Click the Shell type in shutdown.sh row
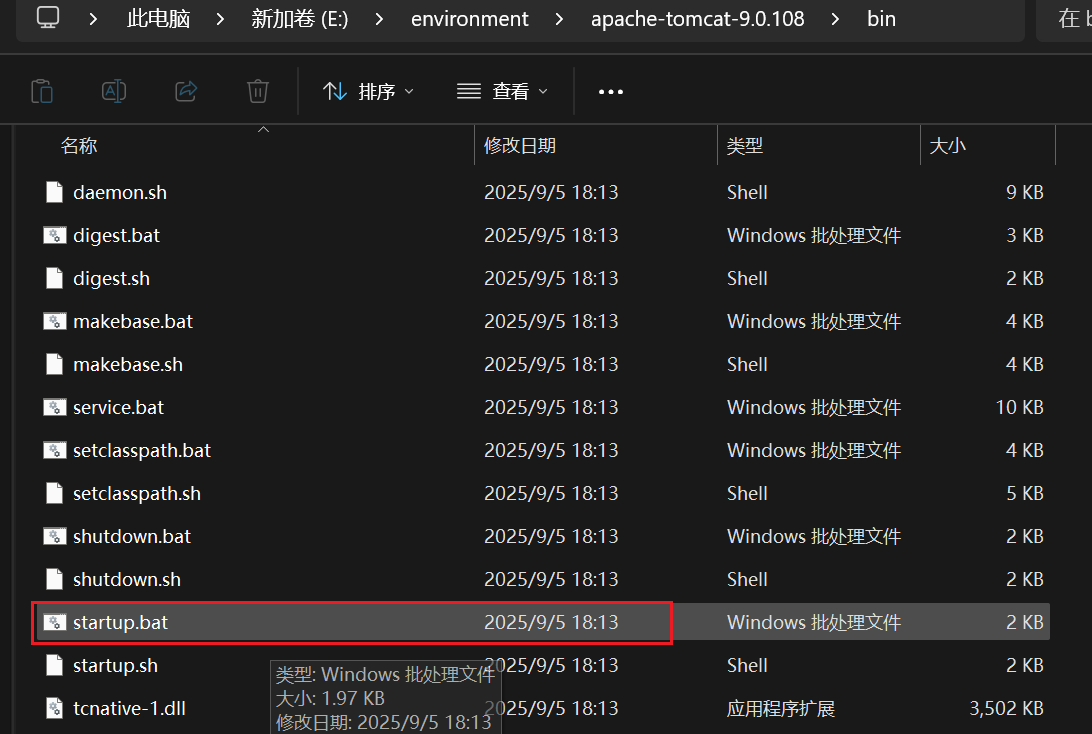The height and width of the screenshot is (734, 1092). click(747, 579)
